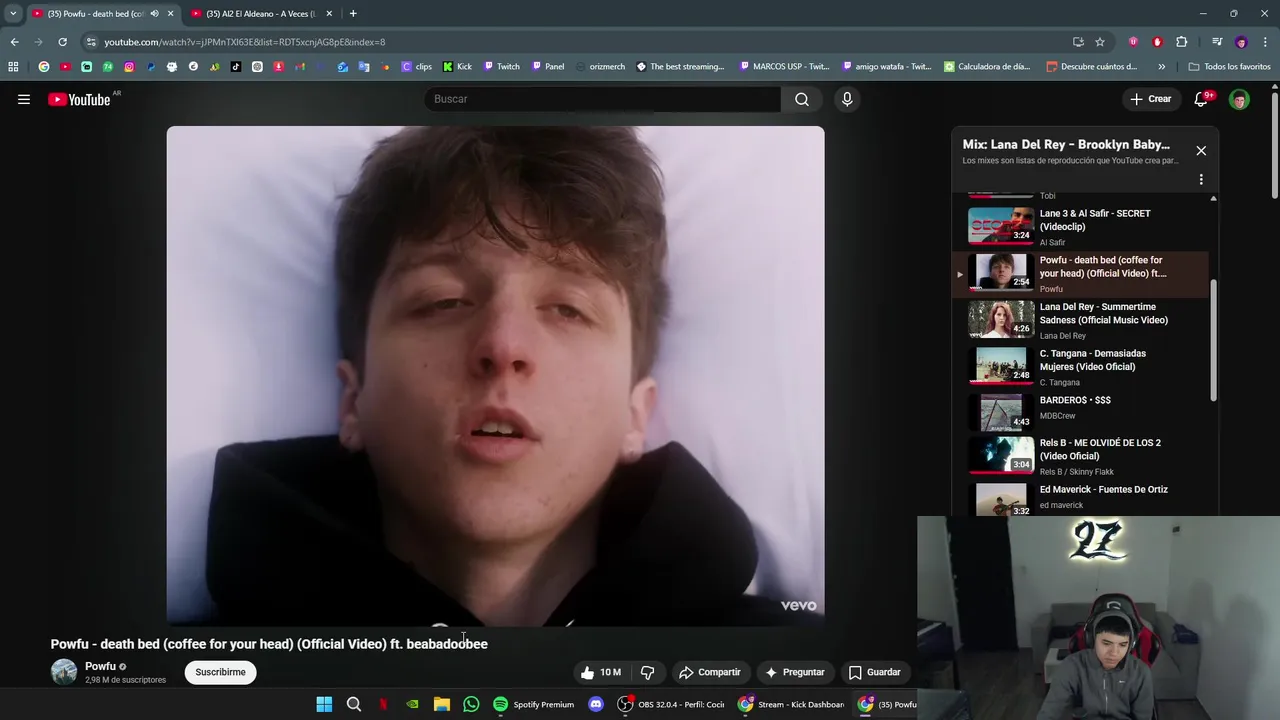Click Powfu channel name link

(100, 666)
